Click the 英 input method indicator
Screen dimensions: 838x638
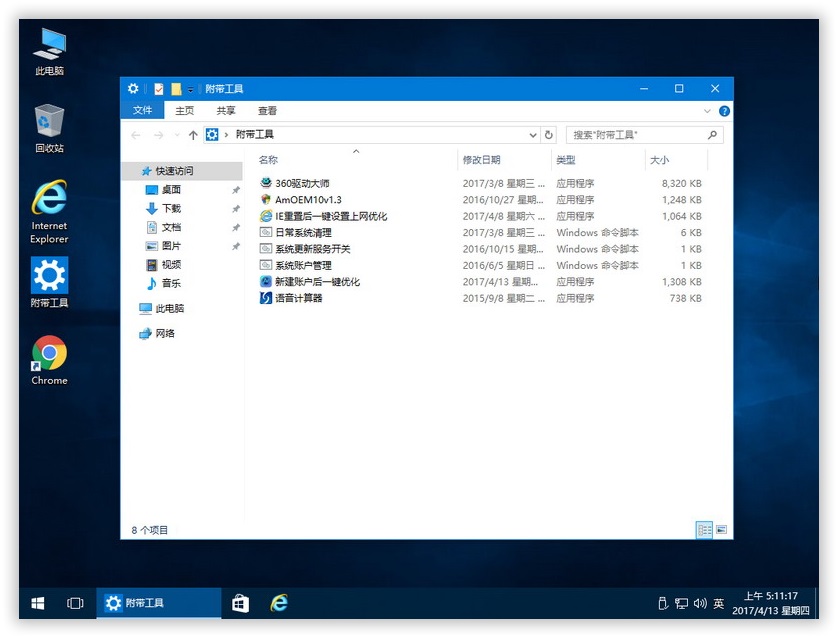point(719,604)
